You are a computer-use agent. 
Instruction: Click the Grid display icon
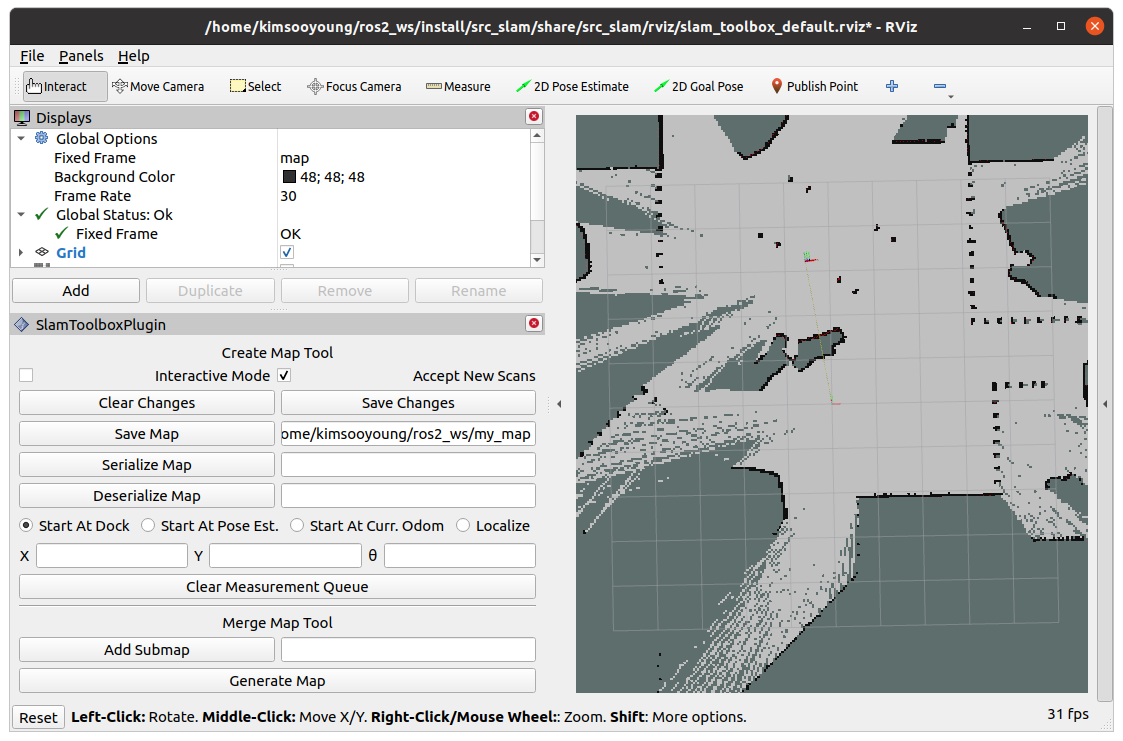[x=42, y=252]
